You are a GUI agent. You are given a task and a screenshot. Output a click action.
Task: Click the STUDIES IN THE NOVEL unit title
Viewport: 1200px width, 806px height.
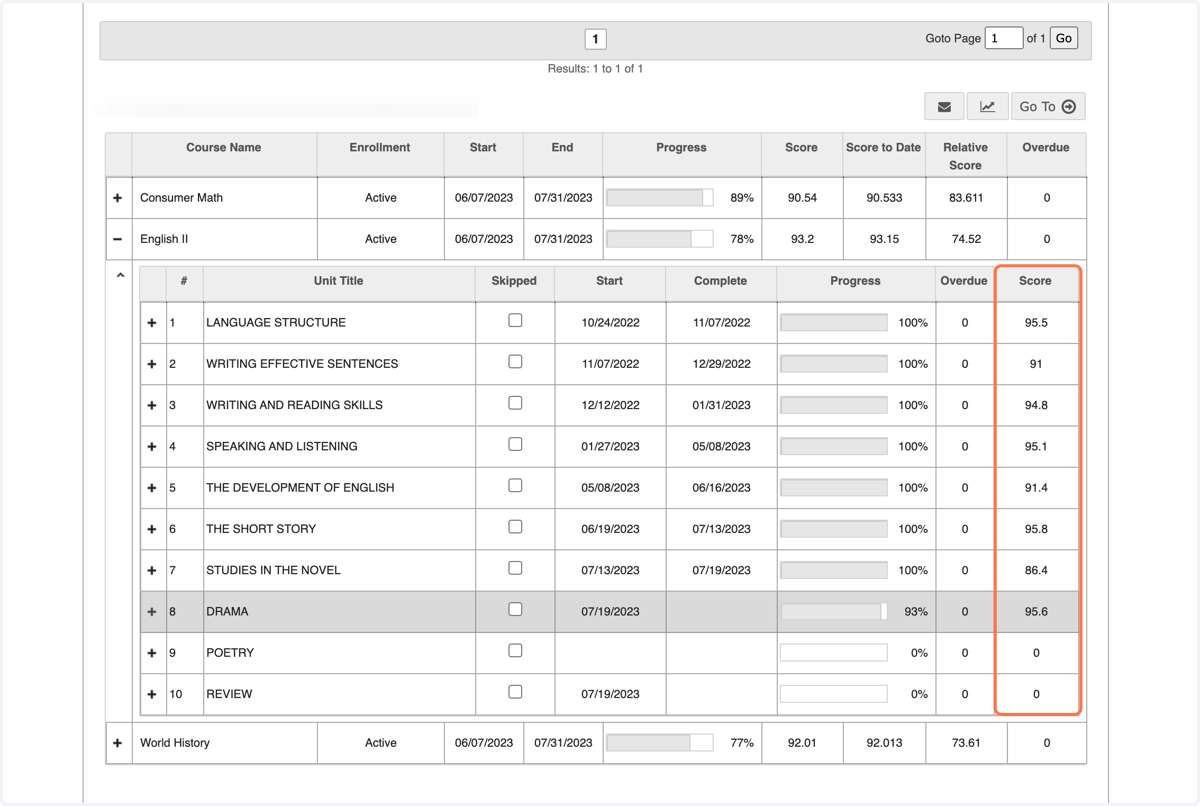coord(273,570)
